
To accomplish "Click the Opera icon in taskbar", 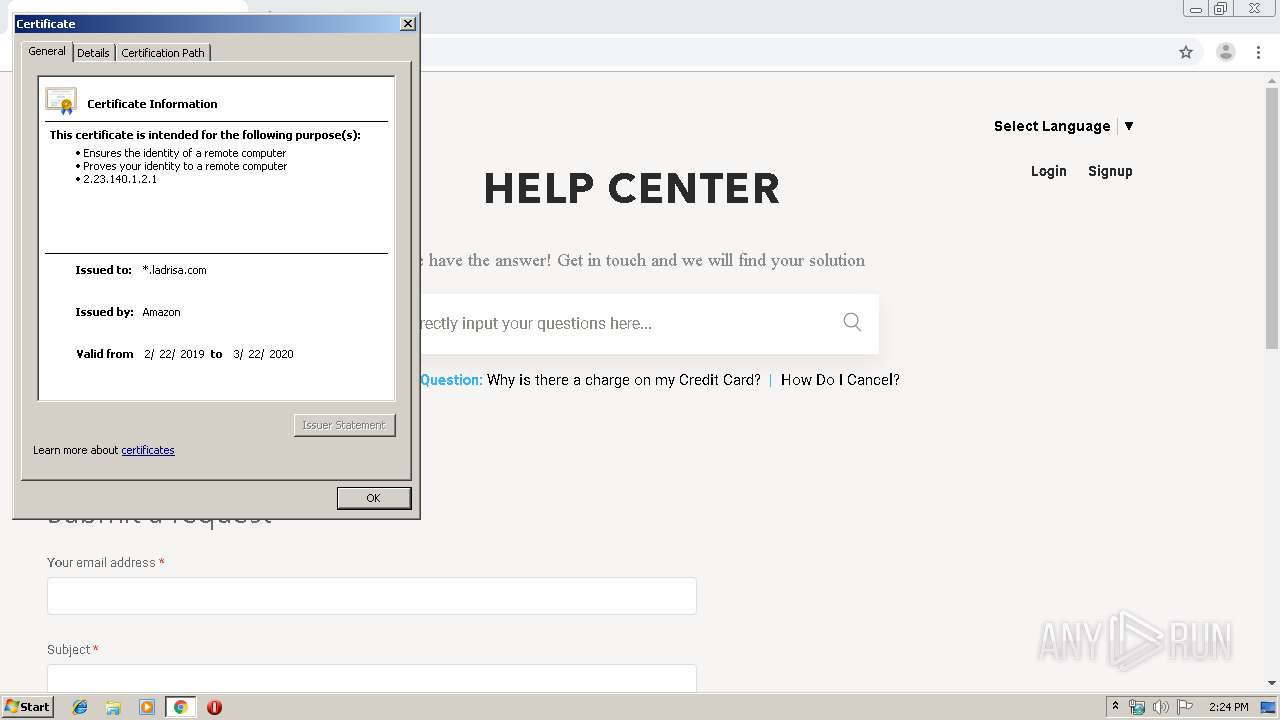I will 214,707.
